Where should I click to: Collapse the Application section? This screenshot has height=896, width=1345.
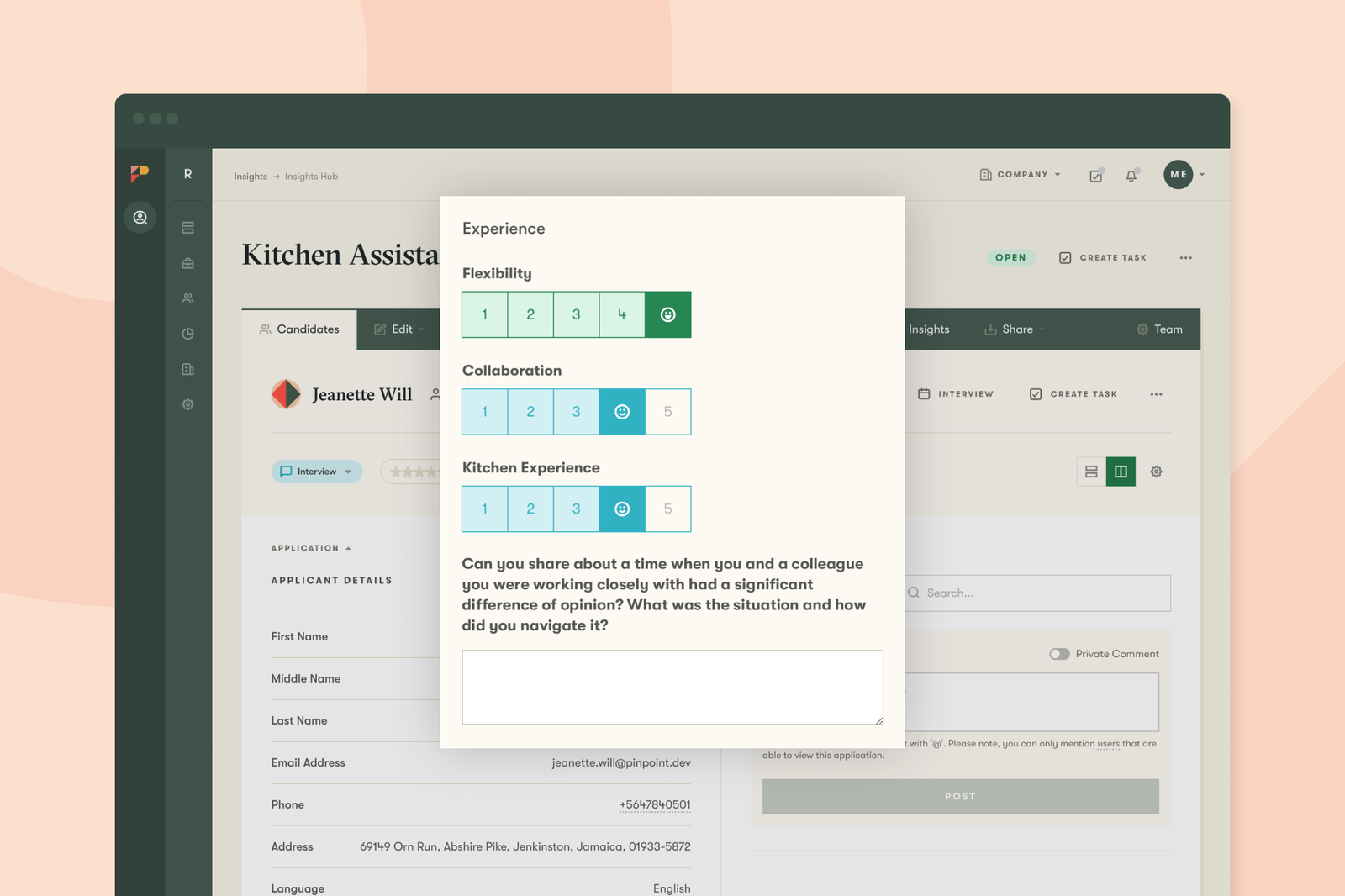pyautogui.click(x=311, y=548)
